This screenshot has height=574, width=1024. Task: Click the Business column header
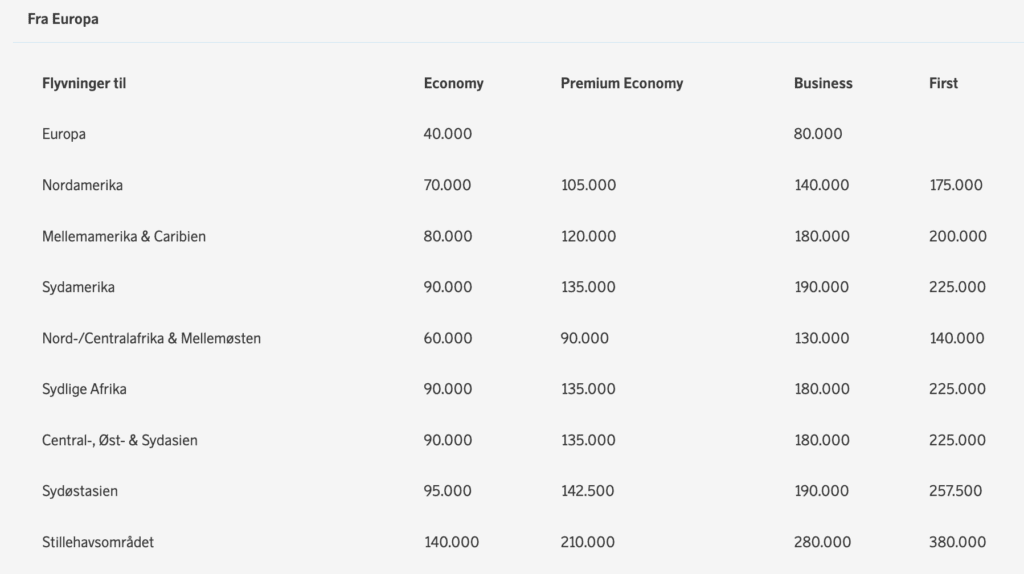823,83
